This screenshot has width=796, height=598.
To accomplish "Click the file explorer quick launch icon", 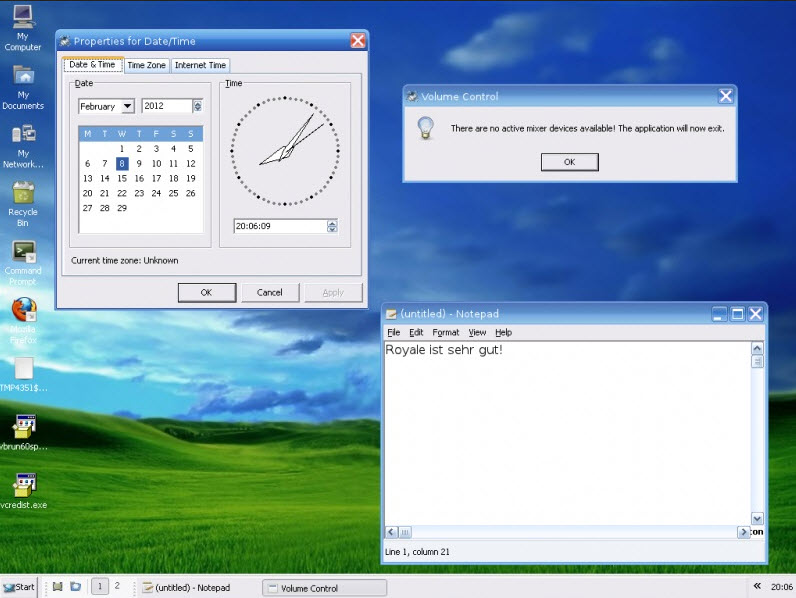I will pos(76,587).
